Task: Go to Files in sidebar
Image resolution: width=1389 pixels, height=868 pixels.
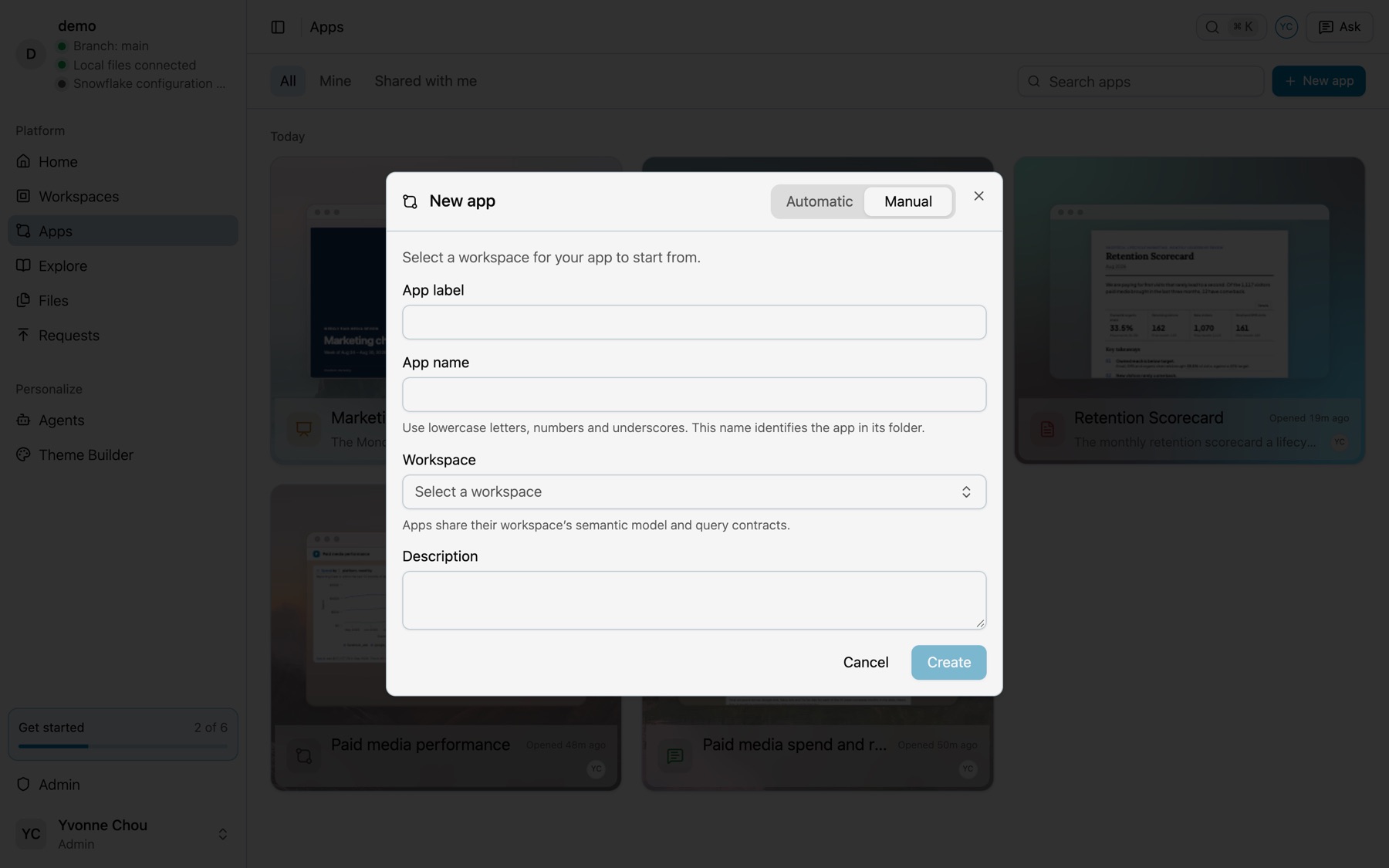Action: coord(123,300)
